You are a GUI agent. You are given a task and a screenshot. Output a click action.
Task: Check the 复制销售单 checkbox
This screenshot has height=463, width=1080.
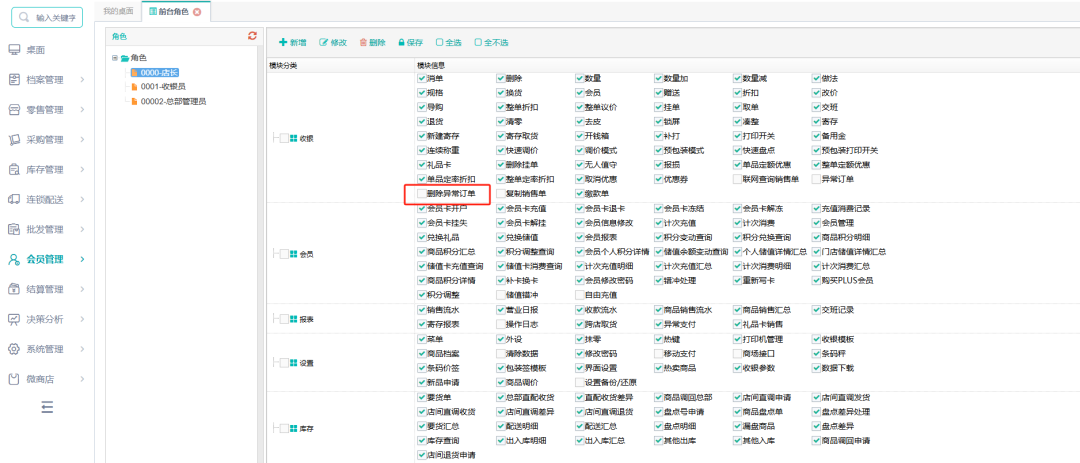coord(501,194)
